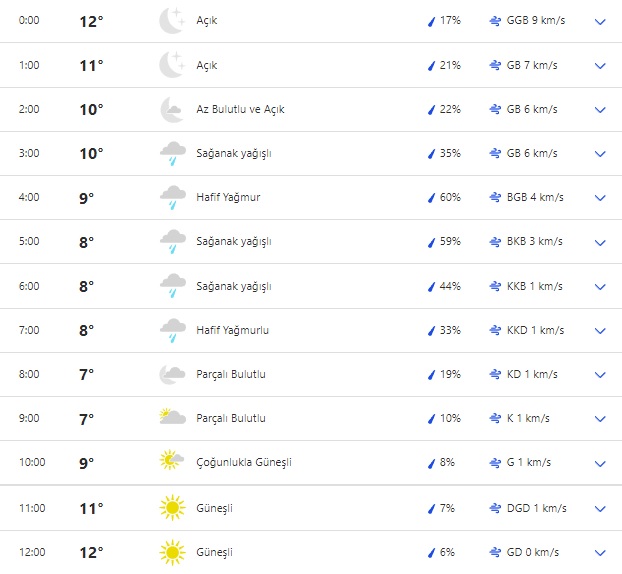
Task: Click the sunny icon at 12:00
Action: (x=172, y=552)
